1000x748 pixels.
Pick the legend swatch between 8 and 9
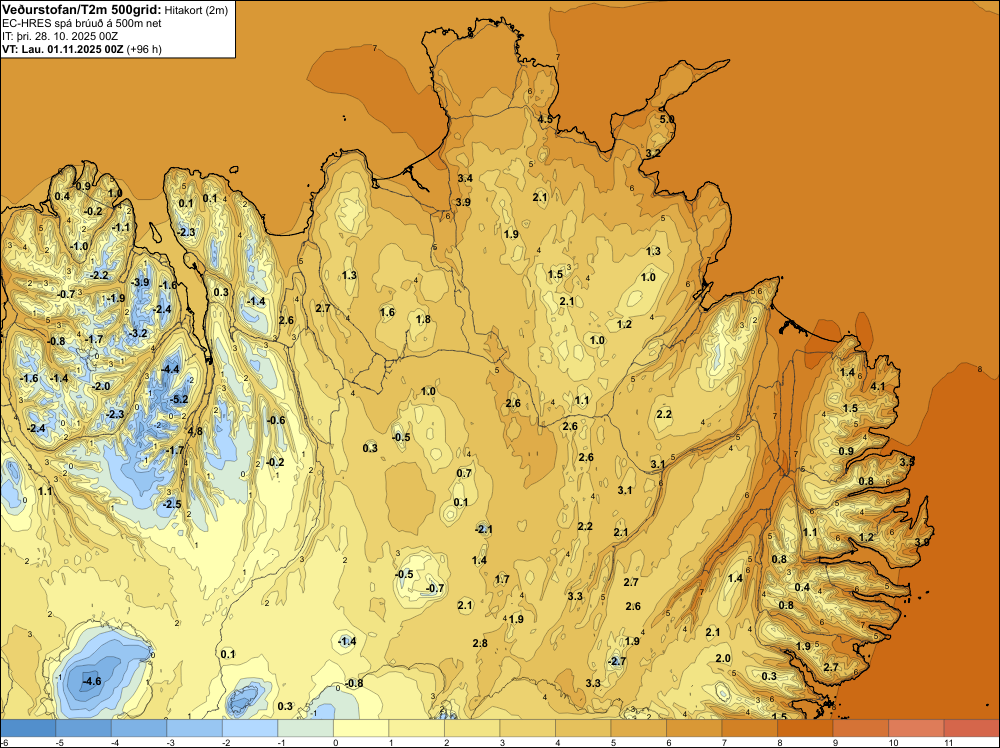(805, 728)
